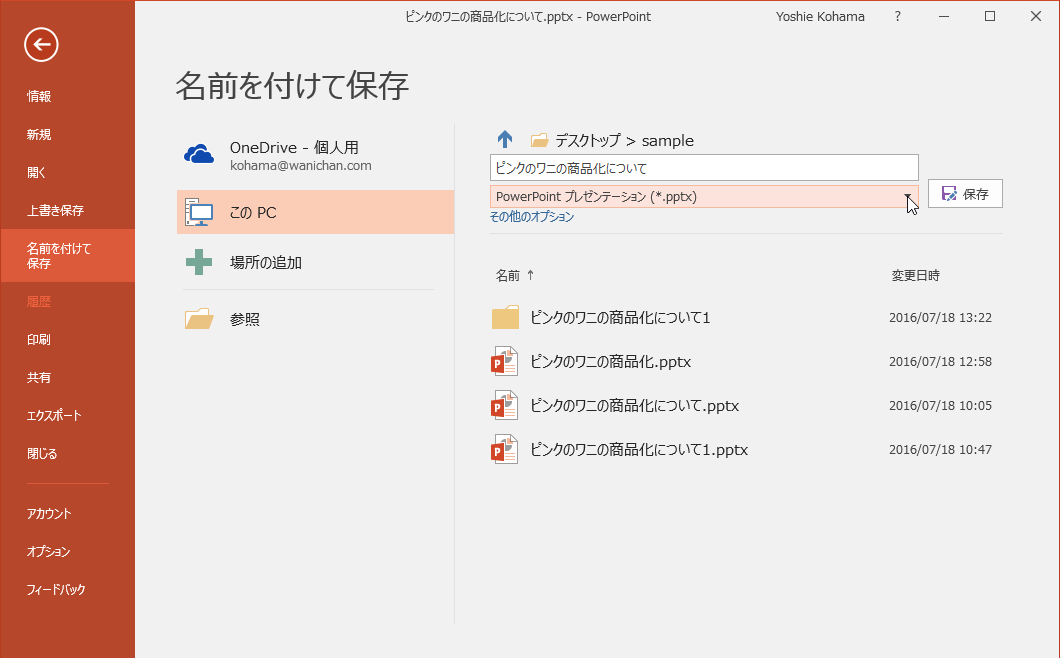Click the PowerPoint icon of ピンクのワニの商品化について1.pptx
1060x658 pixels.
click(x=504, y=449)
